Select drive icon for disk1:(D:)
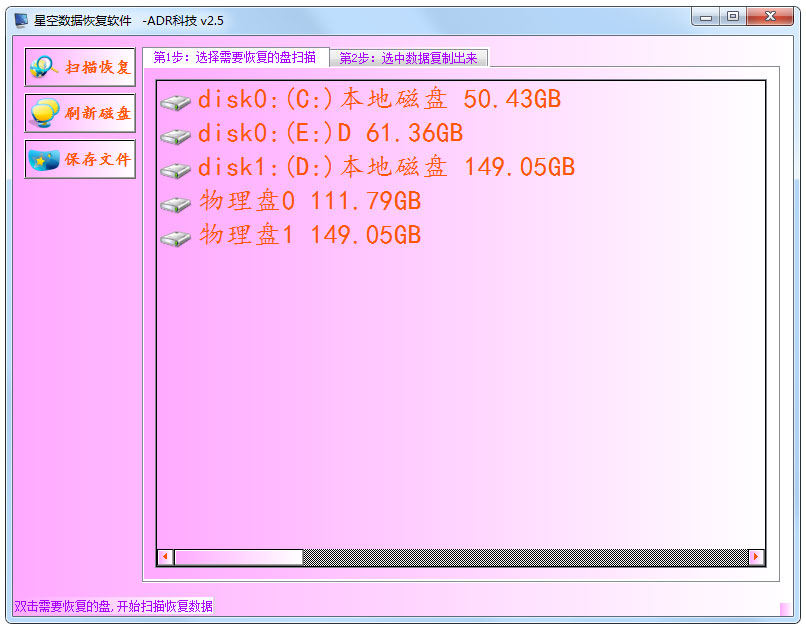This screenshot has width=806, height=630. click(175, 170)
